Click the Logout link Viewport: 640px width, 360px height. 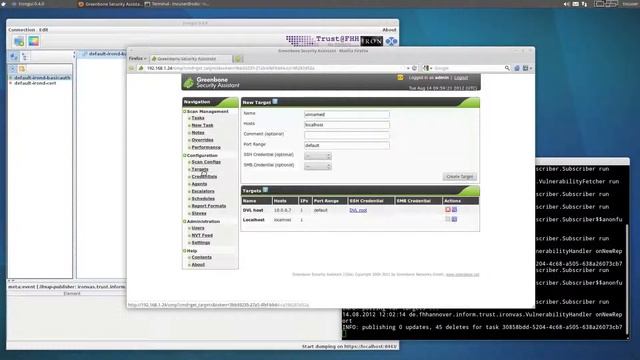click(x=461, y=78)
